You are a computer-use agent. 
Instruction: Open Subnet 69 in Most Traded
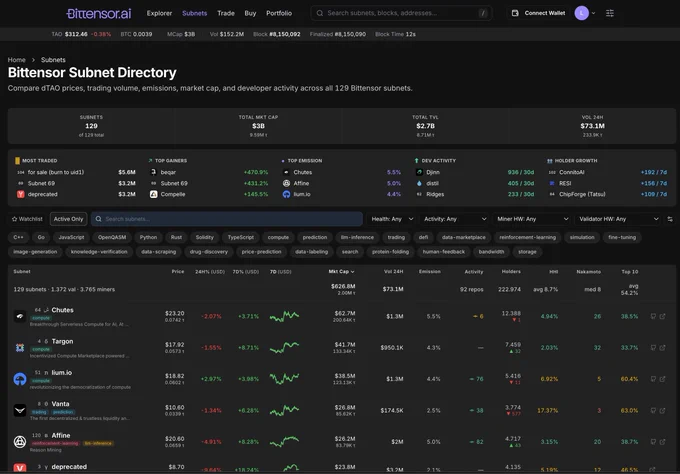pyautogui.click(x=41, y=183)
